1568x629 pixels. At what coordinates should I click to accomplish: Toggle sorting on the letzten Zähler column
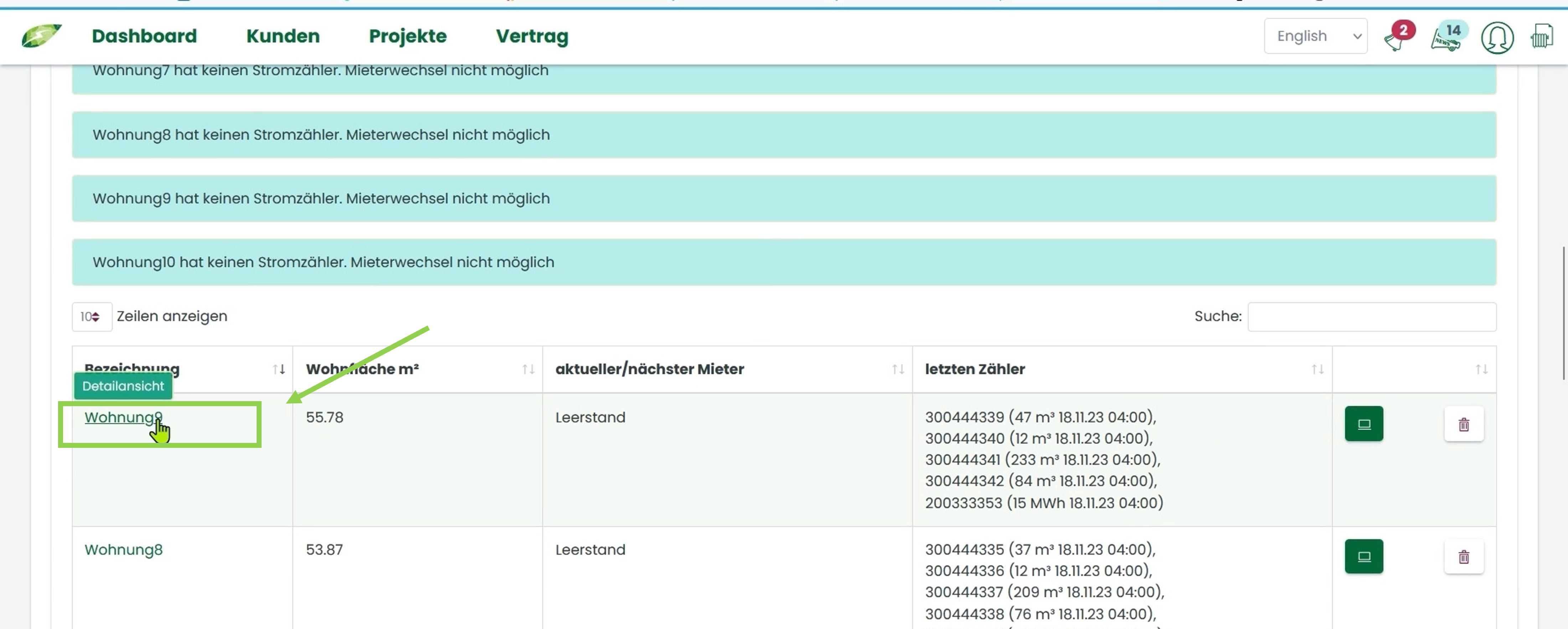pyautogui.click(x=1318, y=368)
